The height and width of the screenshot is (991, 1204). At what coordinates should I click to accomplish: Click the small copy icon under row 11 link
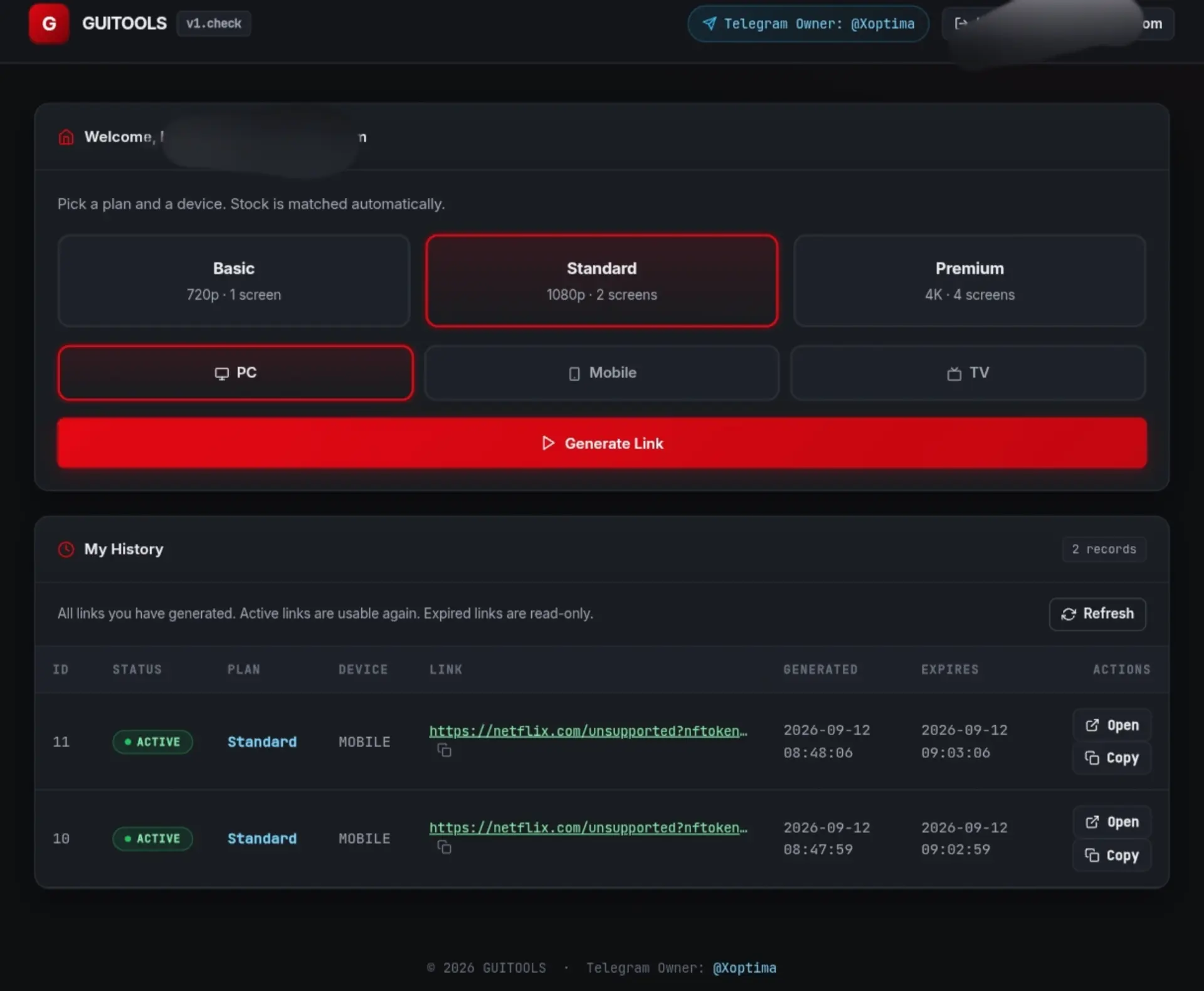pos(444,750)
